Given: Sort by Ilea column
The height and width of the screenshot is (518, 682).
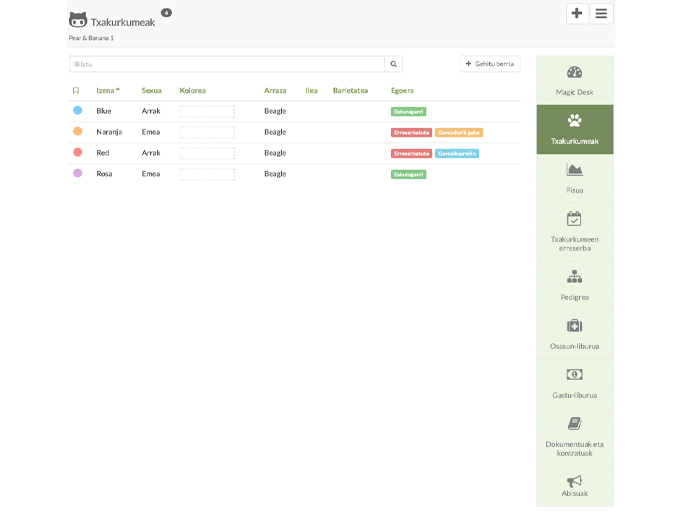Looking at the screenshot, I should (x=311, y=90).
